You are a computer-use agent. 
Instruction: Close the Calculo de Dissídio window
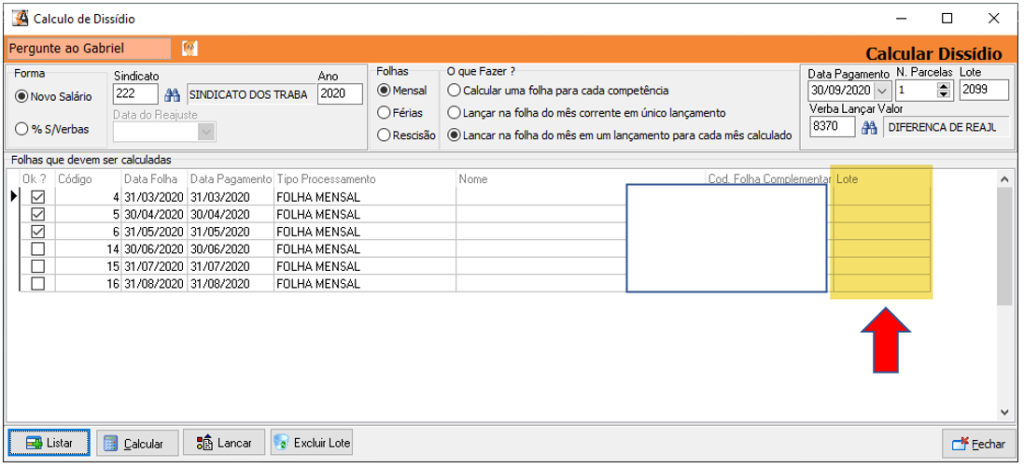[x=993, y=19]
